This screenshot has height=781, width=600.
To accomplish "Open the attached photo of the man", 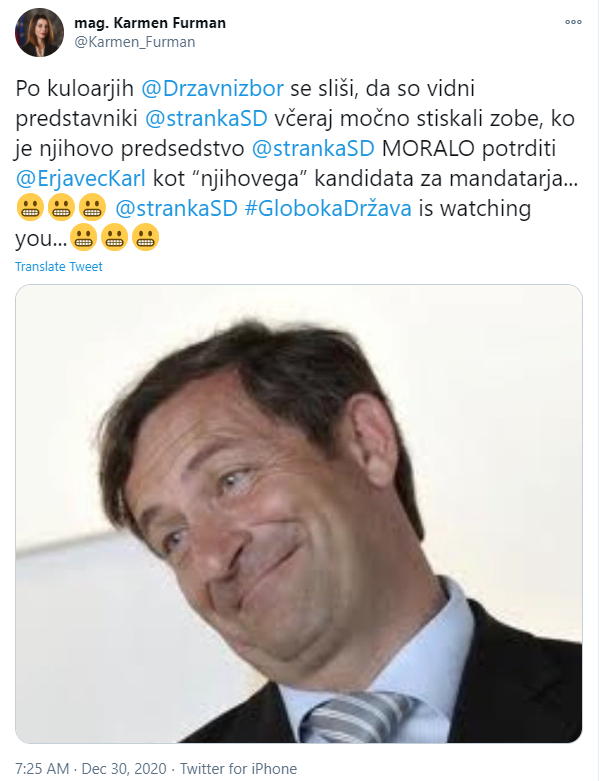I will [299, 514].
